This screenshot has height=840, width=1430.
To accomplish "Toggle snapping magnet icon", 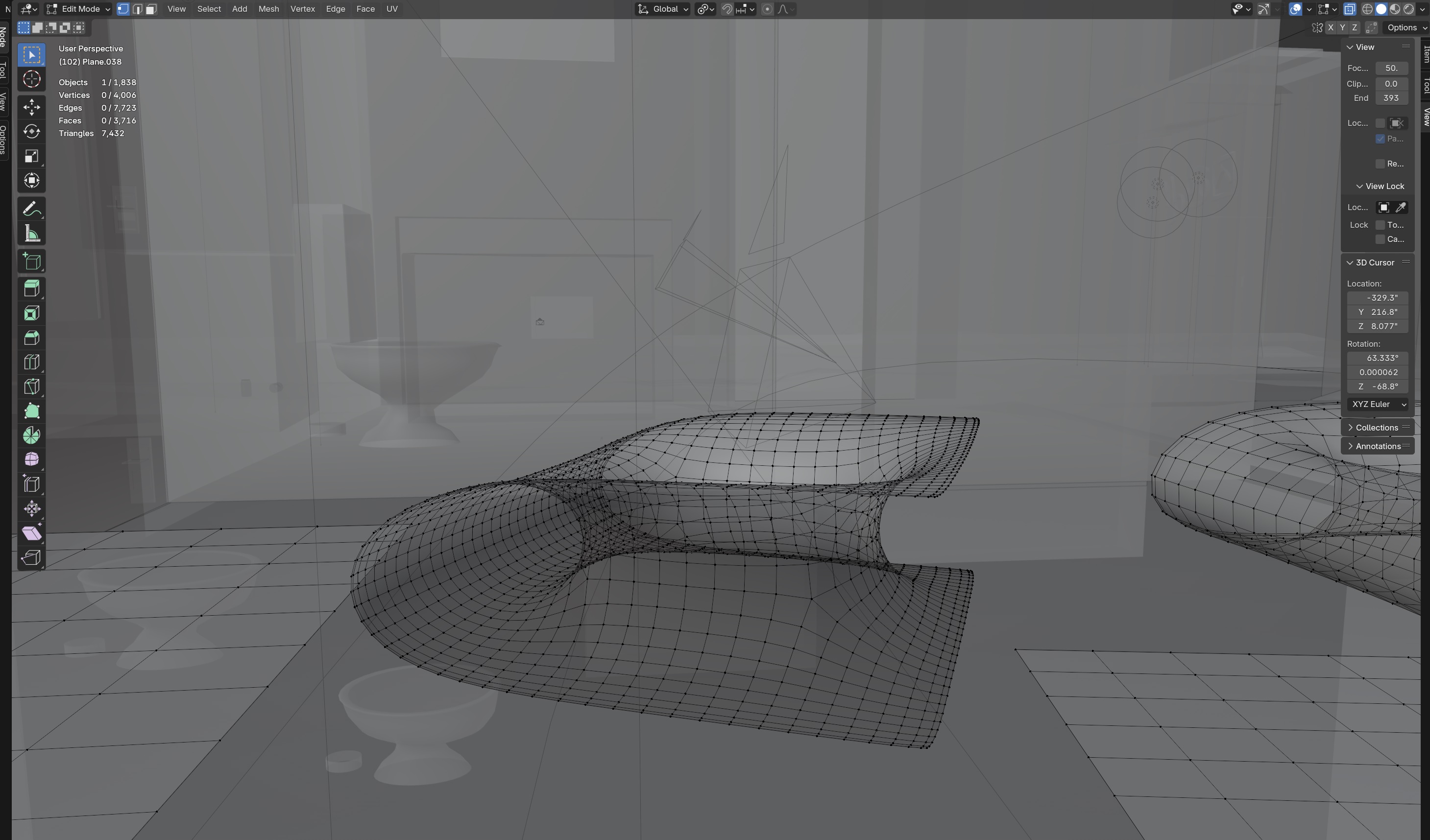I will point(727,9).
